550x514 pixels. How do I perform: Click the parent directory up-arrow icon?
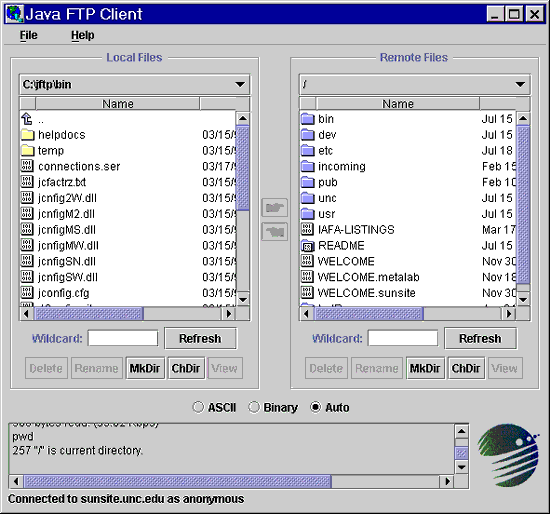27,119
